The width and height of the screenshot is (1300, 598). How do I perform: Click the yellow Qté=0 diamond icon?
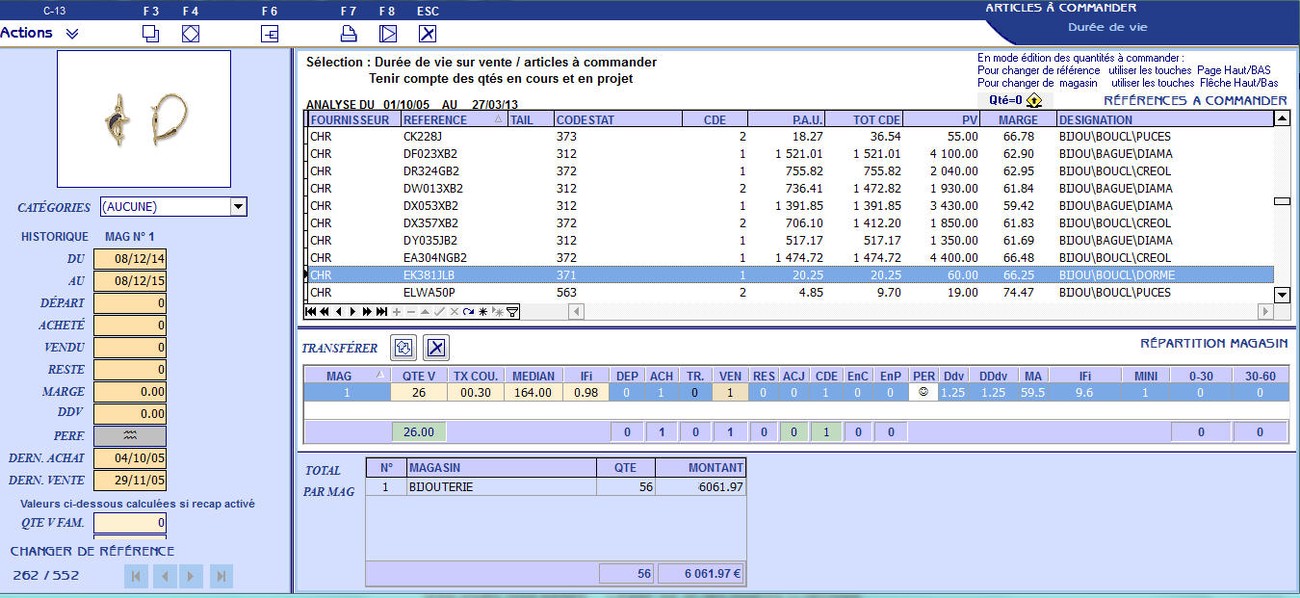coord(1034,100)
